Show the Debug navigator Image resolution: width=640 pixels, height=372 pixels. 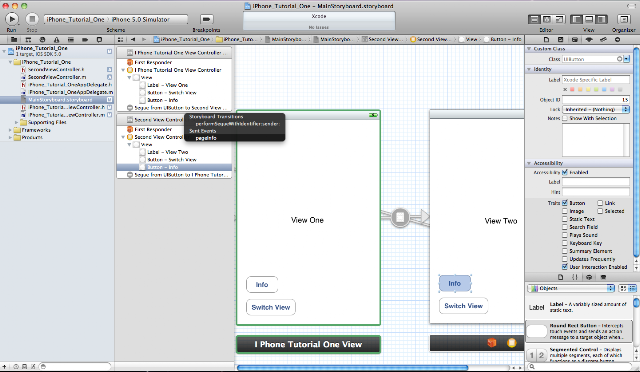[71, 40]
